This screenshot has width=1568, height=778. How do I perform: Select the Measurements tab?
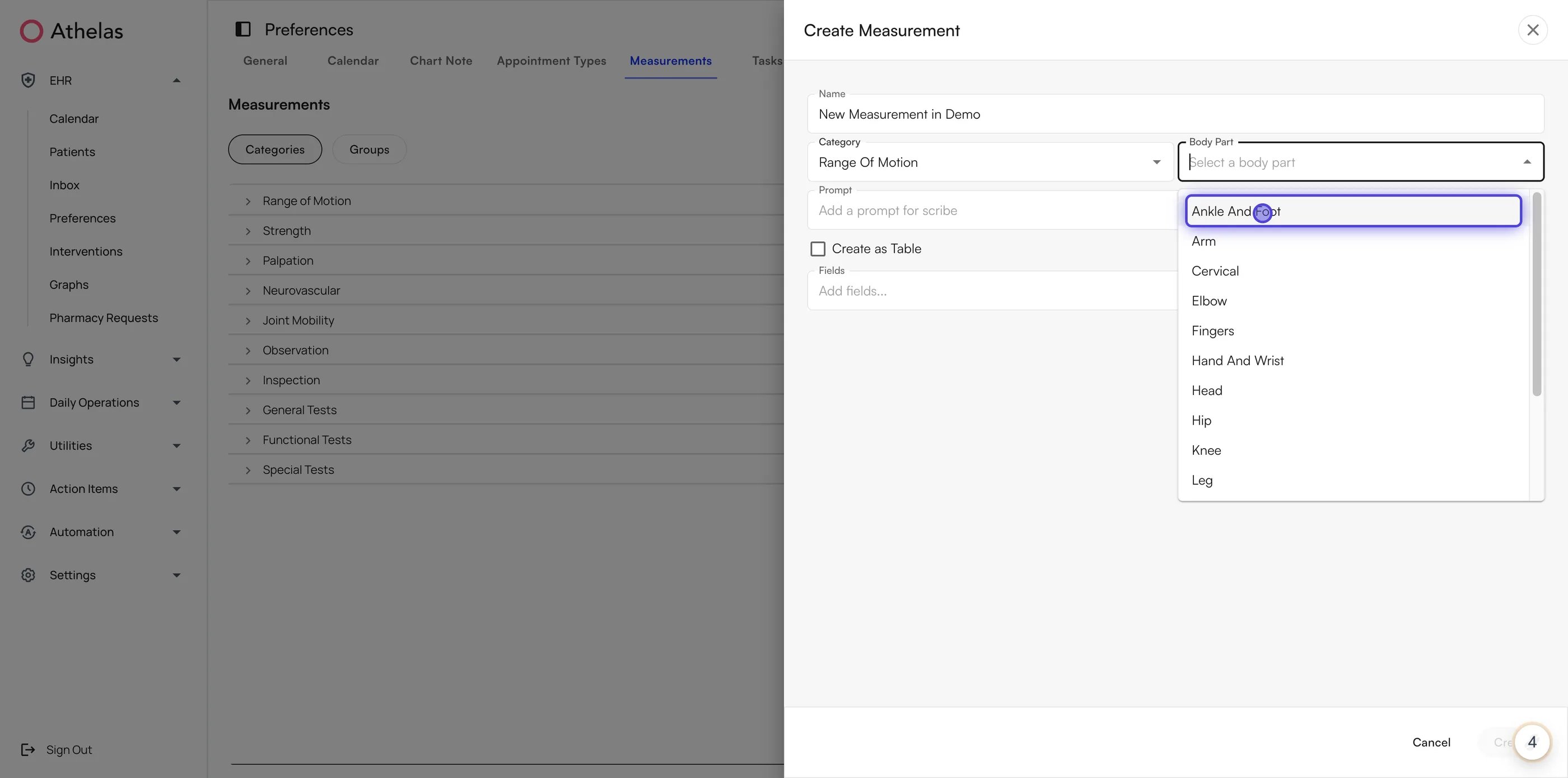[671, 61]
